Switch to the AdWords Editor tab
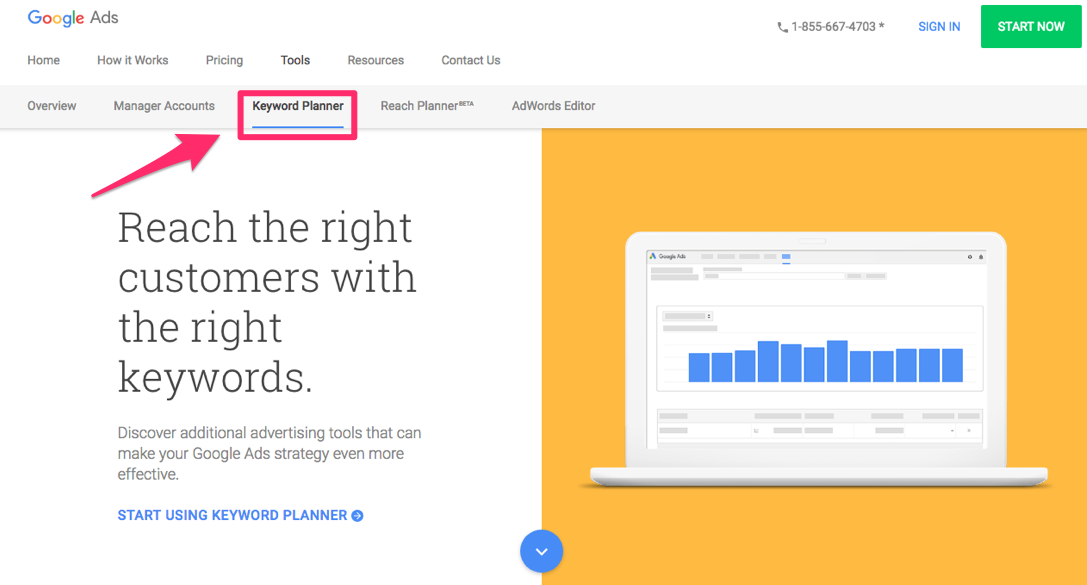The height and width of the screenshot is (585, 1087). (553, 106)
